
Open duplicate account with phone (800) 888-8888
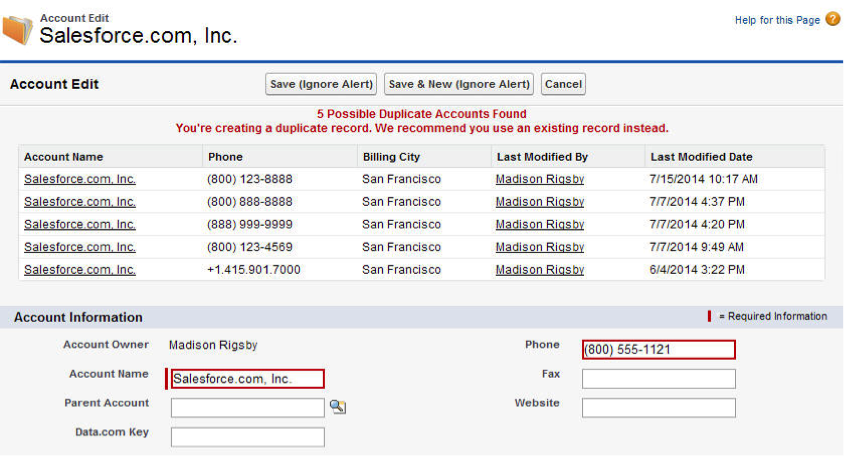pos(80,202)
